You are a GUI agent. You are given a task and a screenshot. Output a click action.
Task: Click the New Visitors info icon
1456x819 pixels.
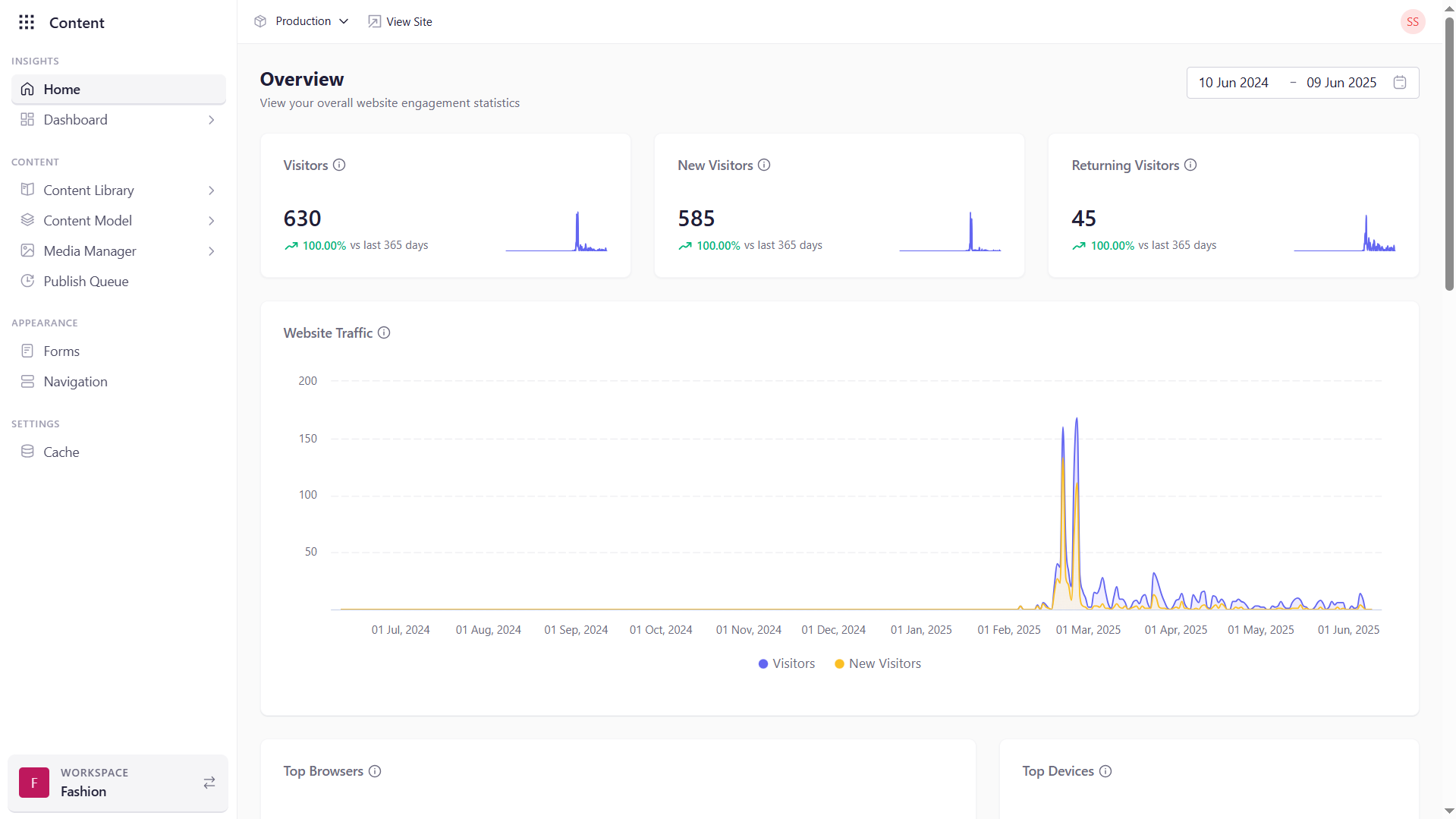pos(764,165)
